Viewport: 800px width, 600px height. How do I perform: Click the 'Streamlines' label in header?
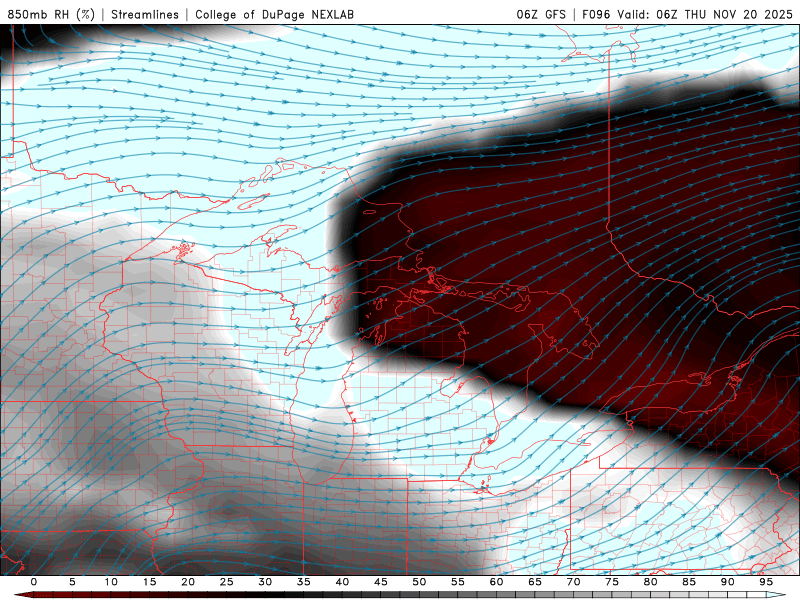coord(145,14)
